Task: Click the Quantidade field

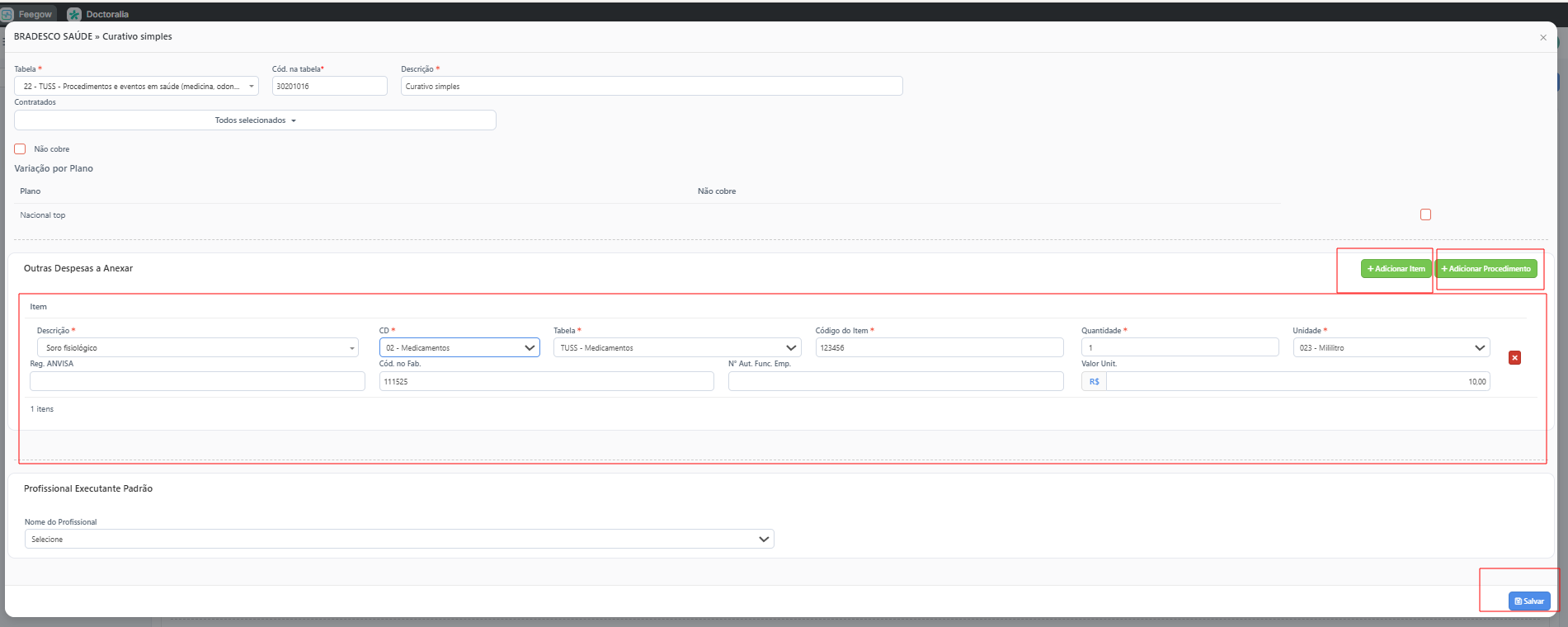Action: point(1180,347)
